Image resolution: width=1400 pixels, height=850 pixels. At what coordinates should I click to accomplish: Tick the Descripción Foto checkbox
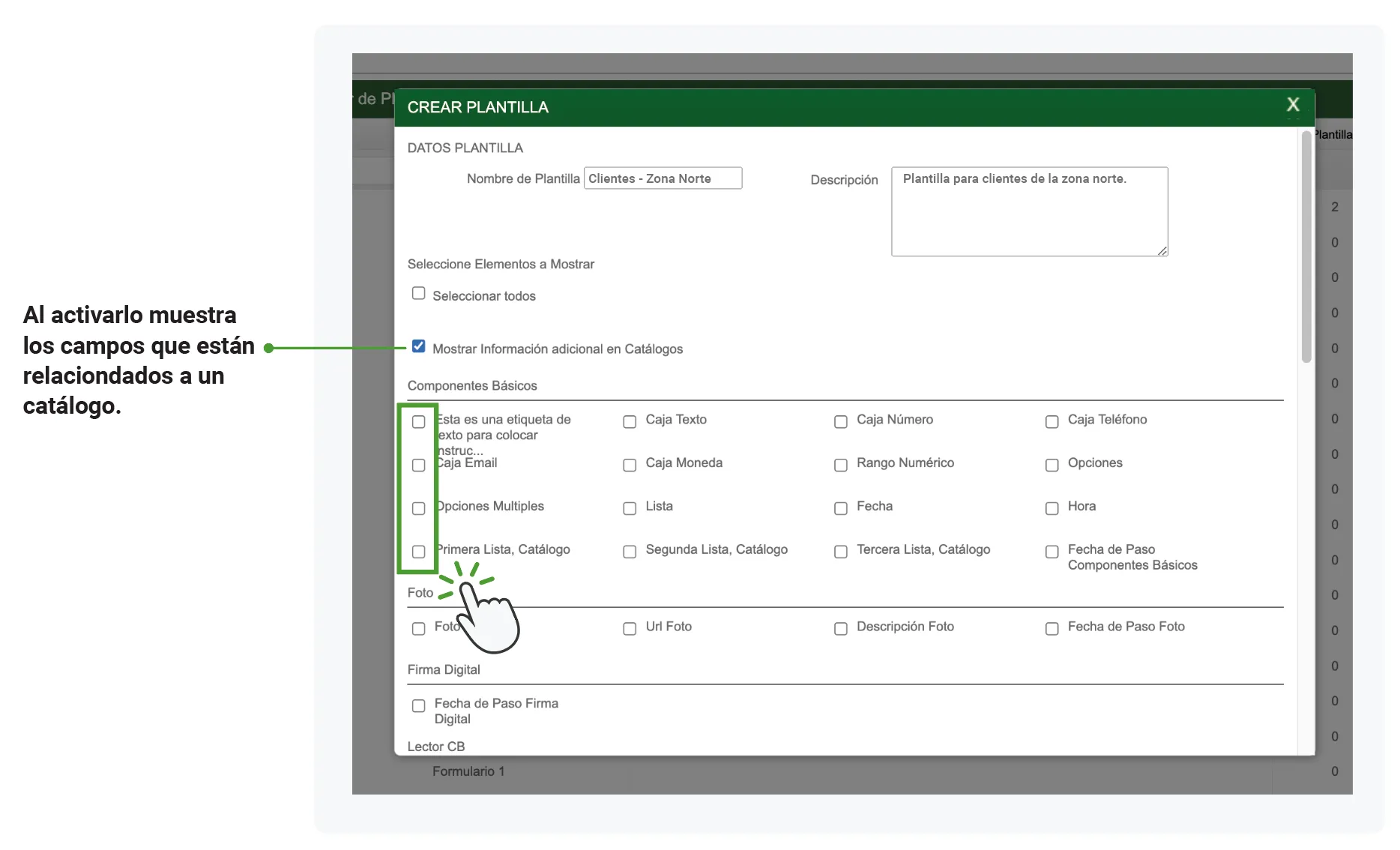pos(841,629)
